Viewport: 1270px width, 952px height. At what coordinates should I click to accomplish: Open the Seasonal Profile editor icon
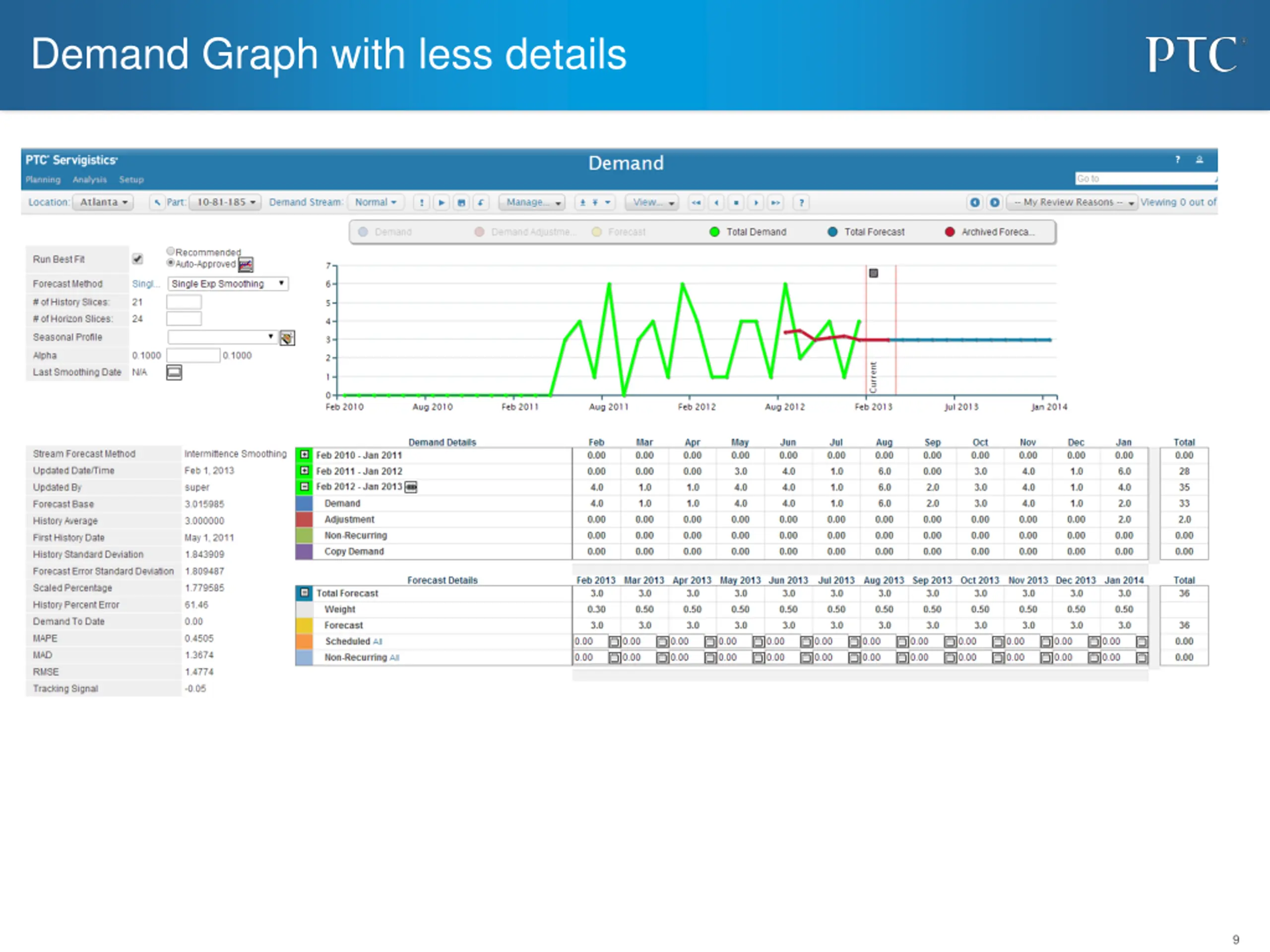(x=287, y=338)
